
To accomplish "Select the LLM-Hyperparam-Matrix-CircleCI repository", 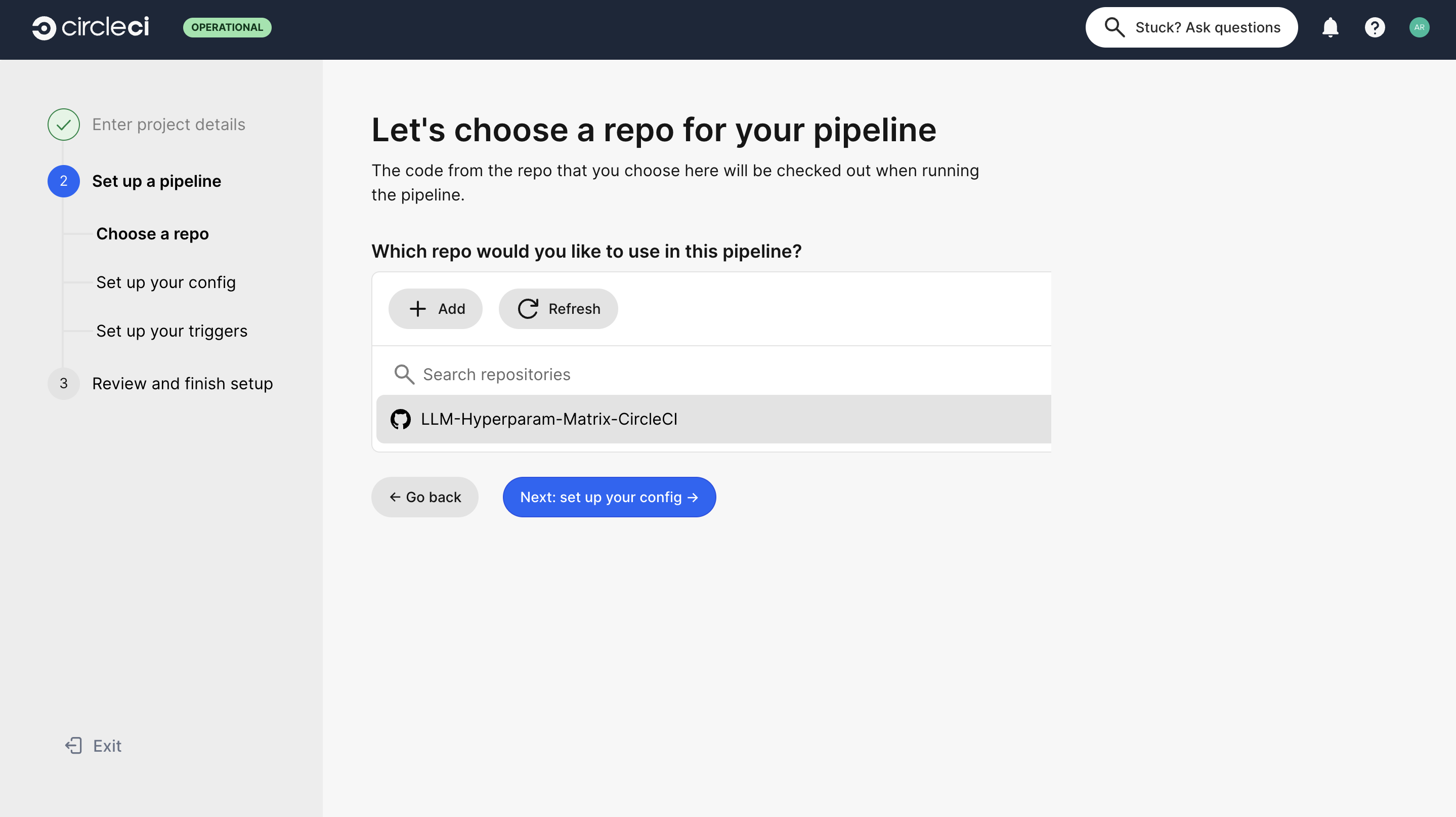I will [x=549, y=419].
